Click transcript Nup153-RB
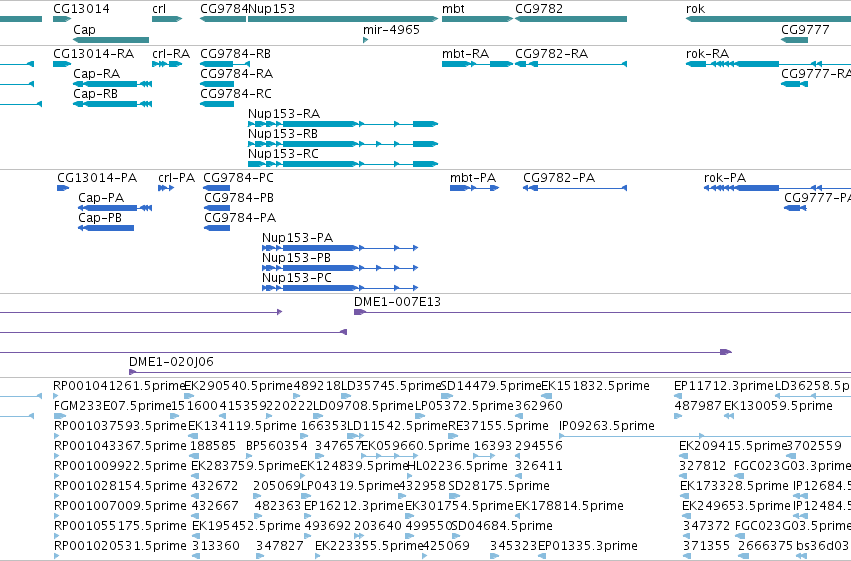The height and width of the screenshot is (561, 851). coord(283,134)
